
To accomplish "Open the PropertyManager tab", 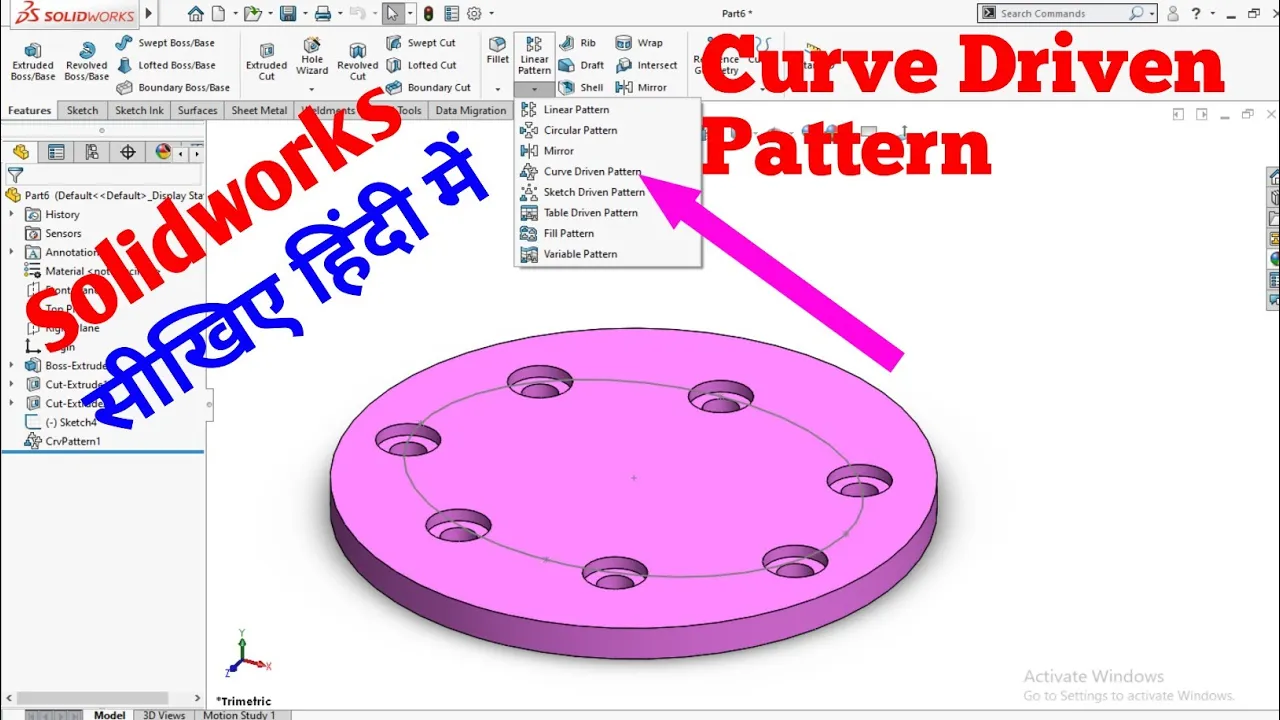I will [56, 152].
